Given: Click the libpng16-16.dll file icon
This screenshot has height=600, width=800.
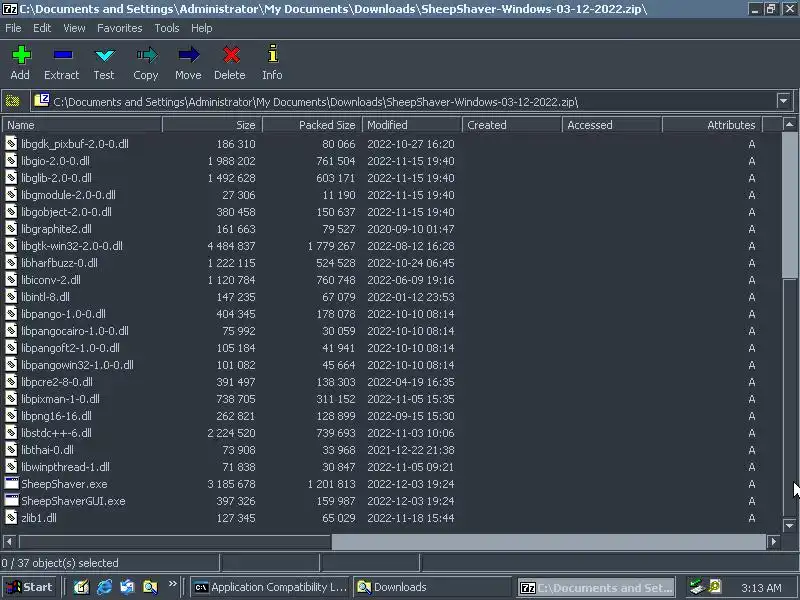Looking at the screenshot, I should pyautogui.click(x=11, y=415).
